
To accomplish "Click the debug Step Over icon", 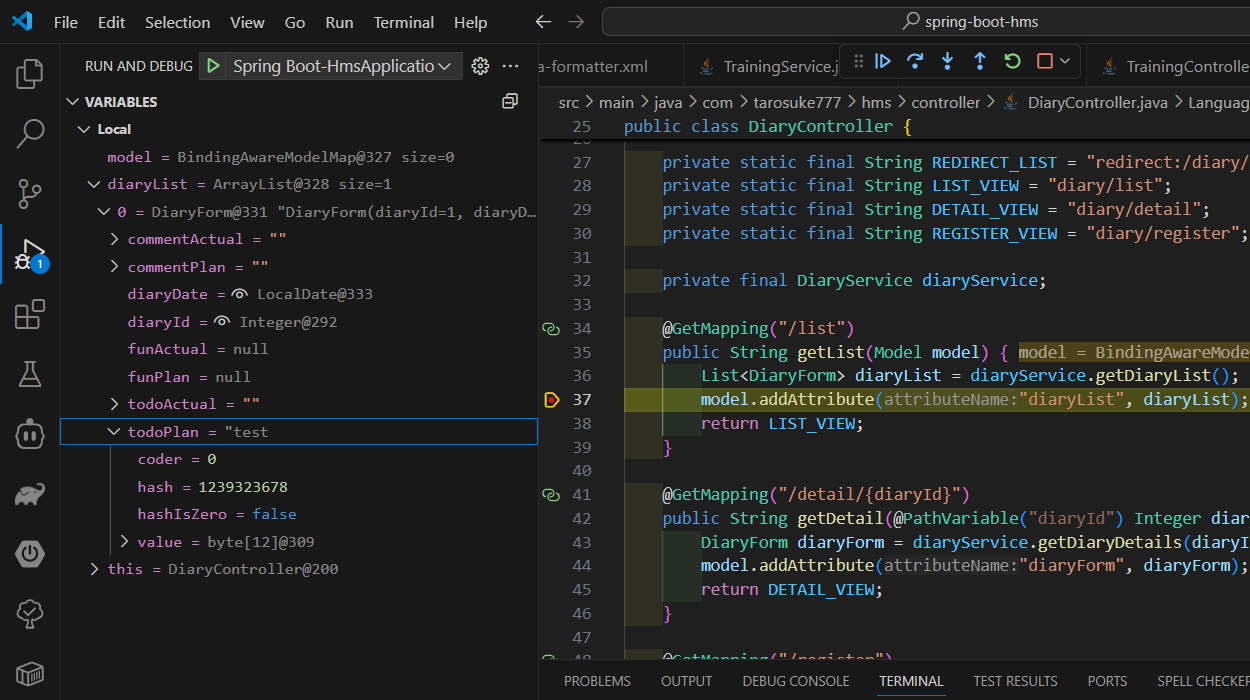I will coord(915,61).
